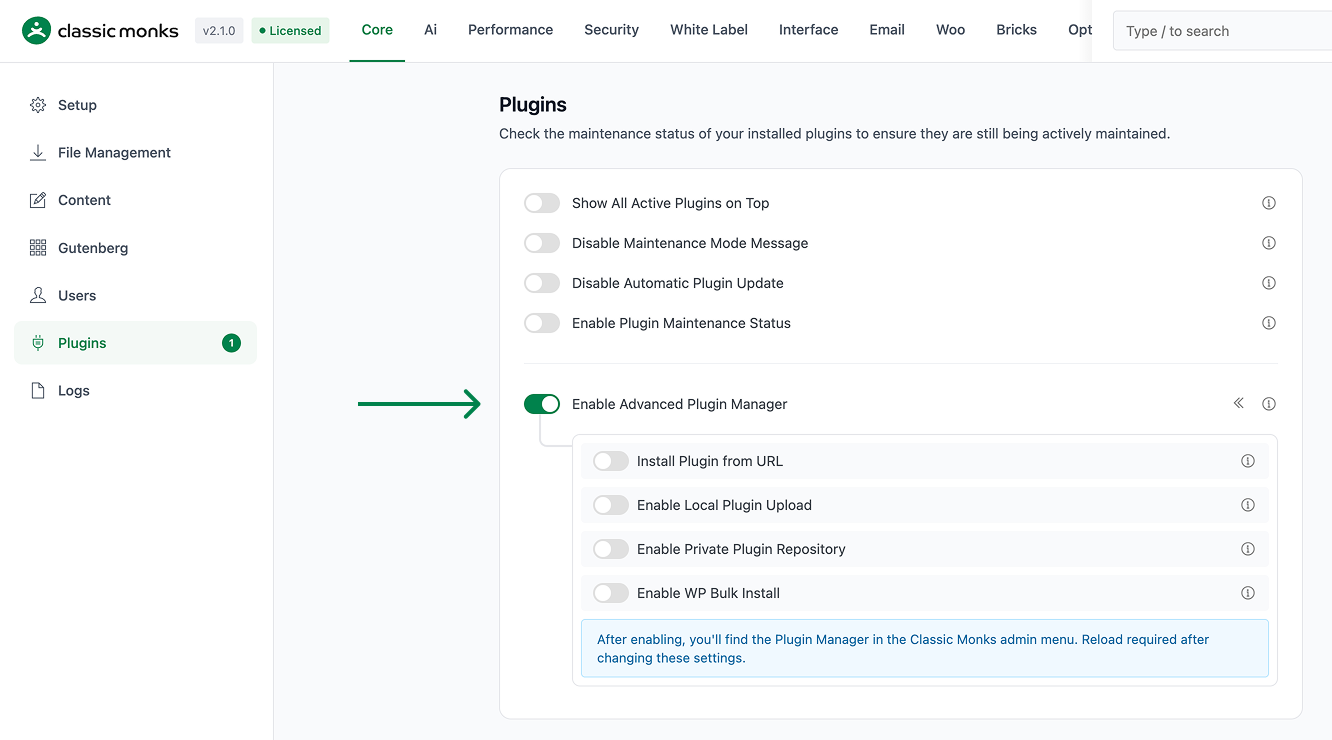Image resolution: width=1332 pixels, height=740 pixels.
Task: Switch to the White Label tab
Action: [709, 30]
